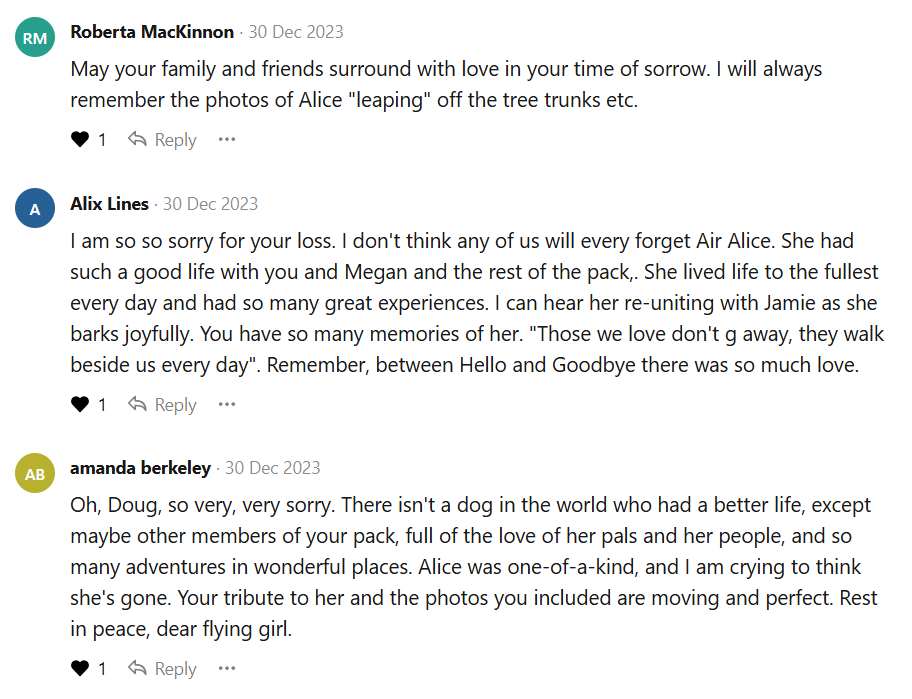Expand the ellipsis menu on Alix Lines' comment
Viewport: 912px width, 699px height.
coord(227,405)
